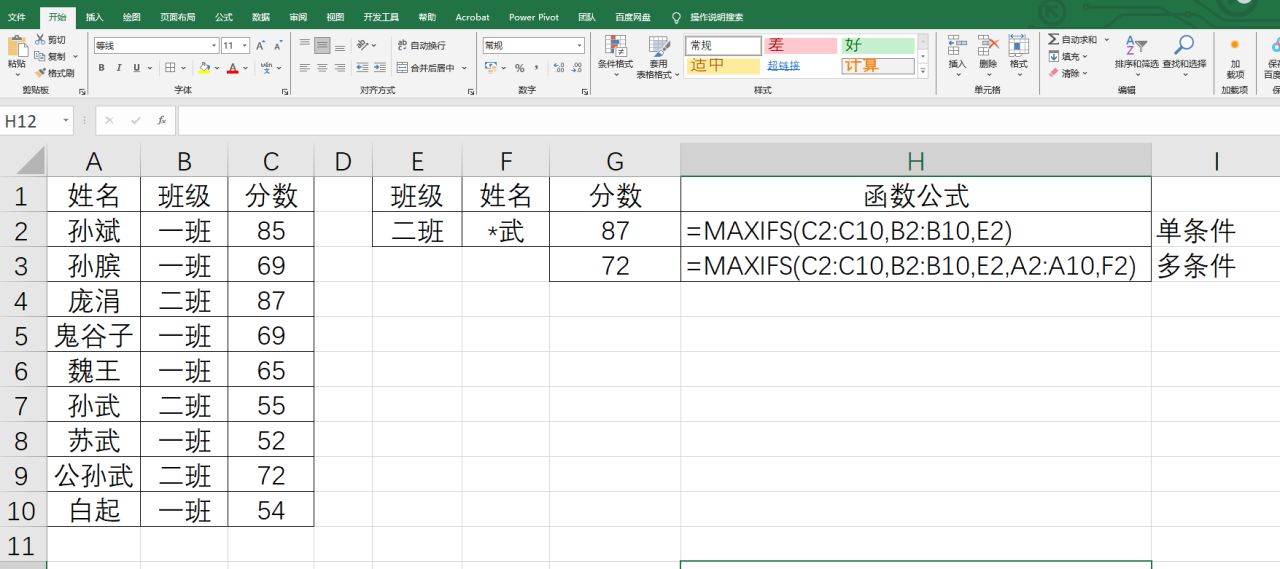
Task: Click the Borders grid icon
Action: click(x=170, y=68)
